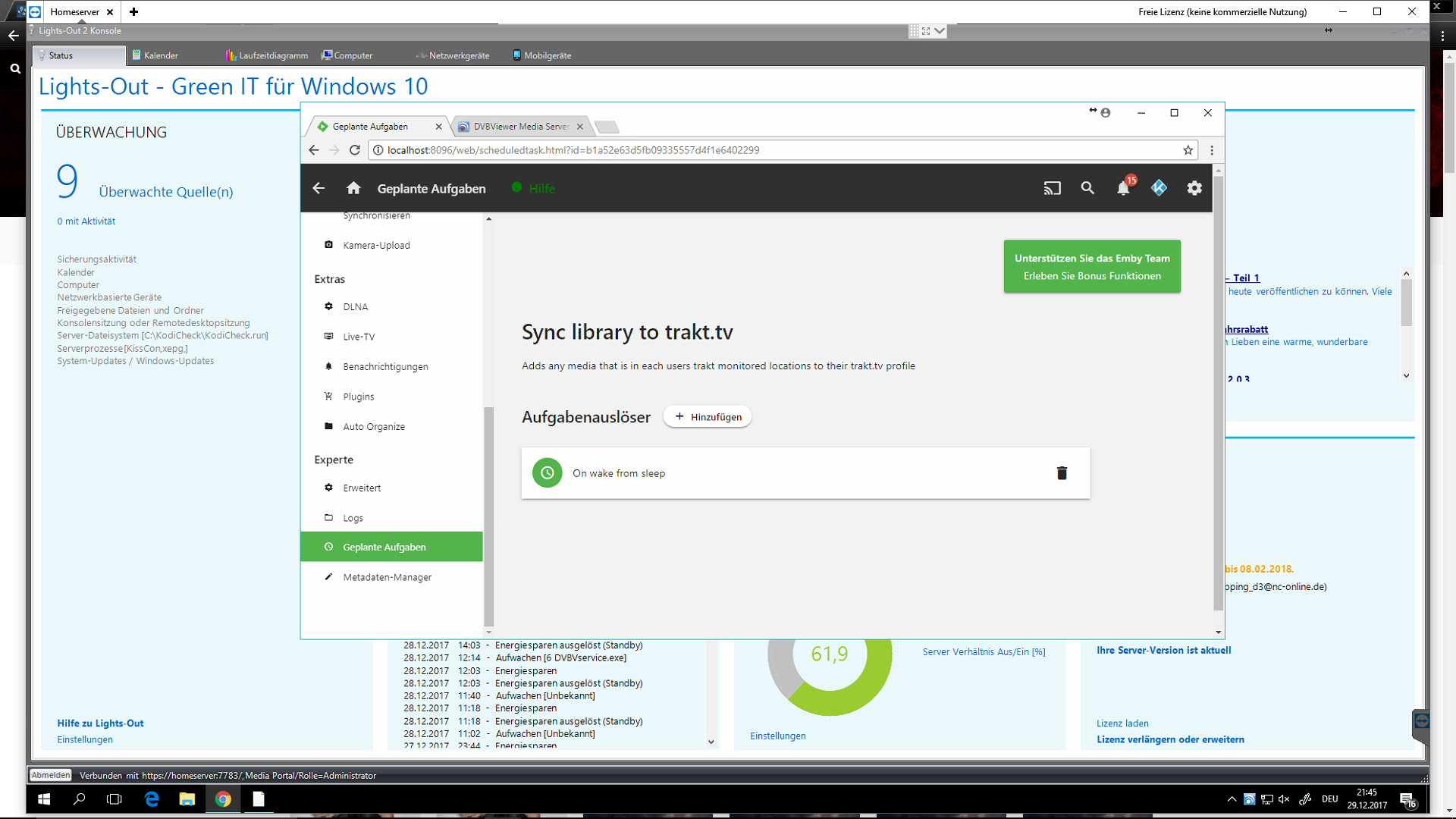Open Chrome three-dot menu
Viewport: 1456px width, 819px height.
point(1212,150)
